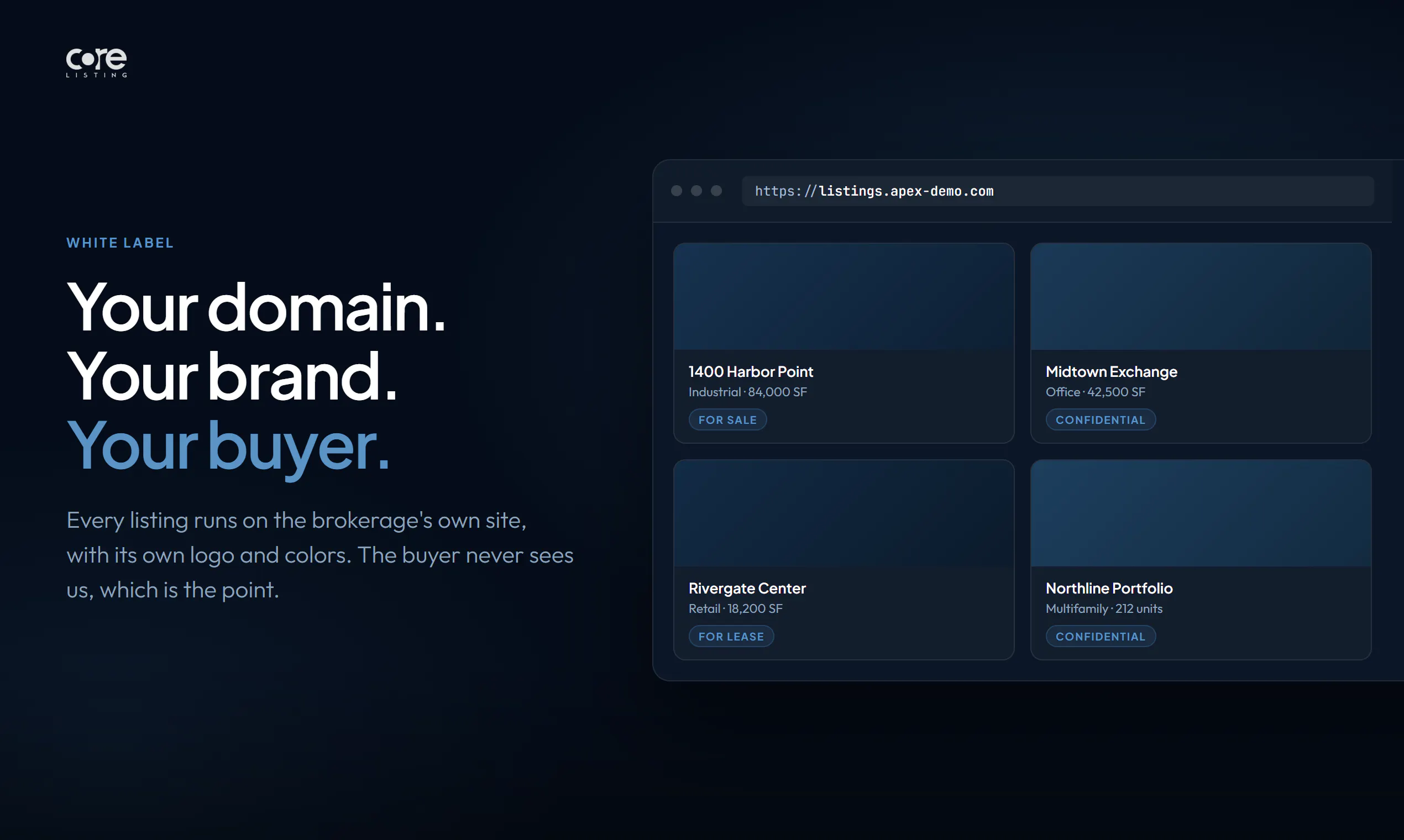The image size is (1404, 840).
Task: Click 'Industrial · 84,000 SF' text
Action: pyautogui.click(x=747, y=392)
